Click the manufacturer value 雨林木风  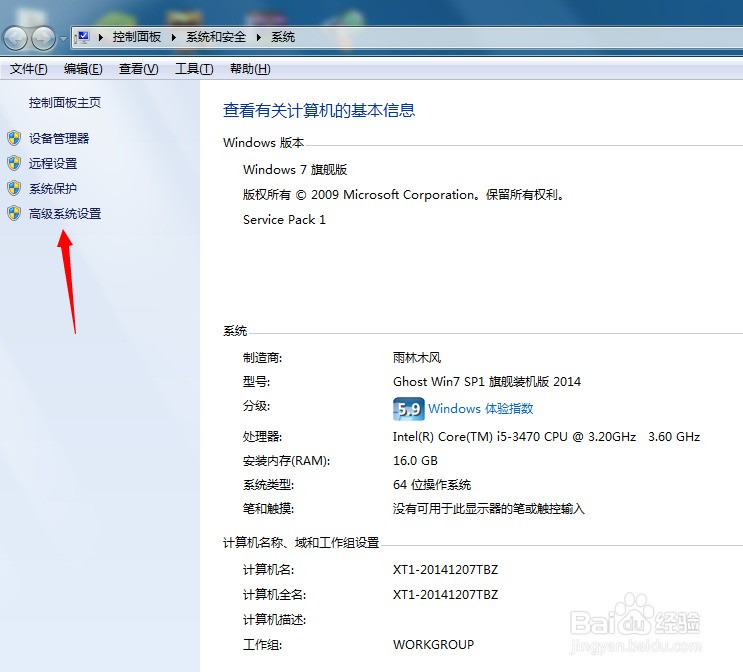[417, 357]
